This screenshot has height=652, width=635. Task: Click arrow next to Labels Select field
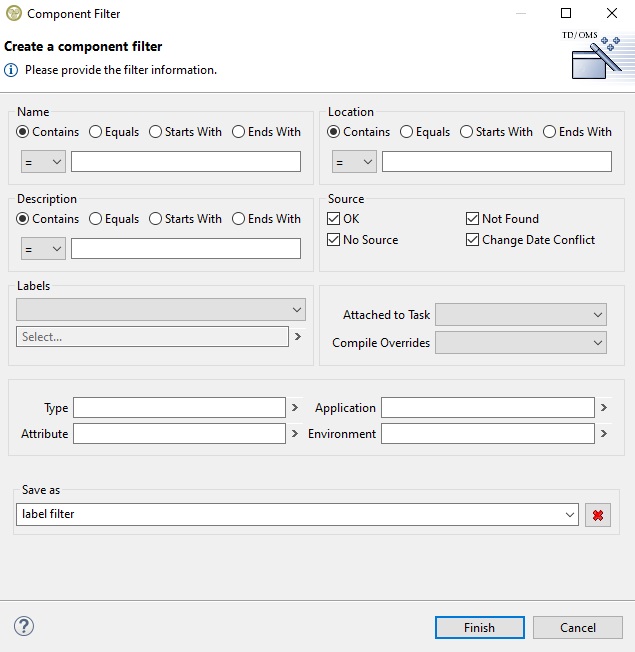pos(298,337)
